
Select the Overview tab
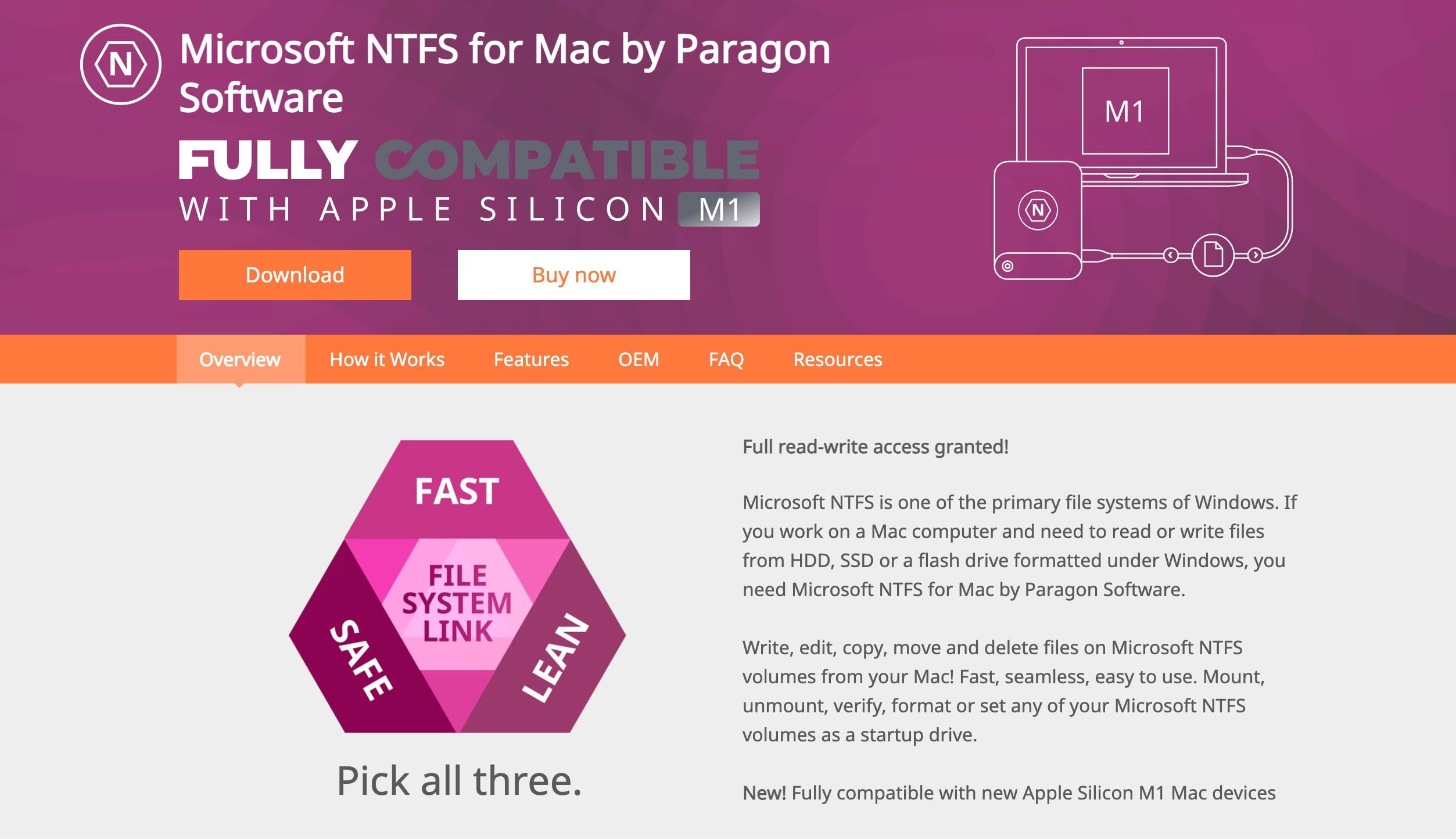239,359
